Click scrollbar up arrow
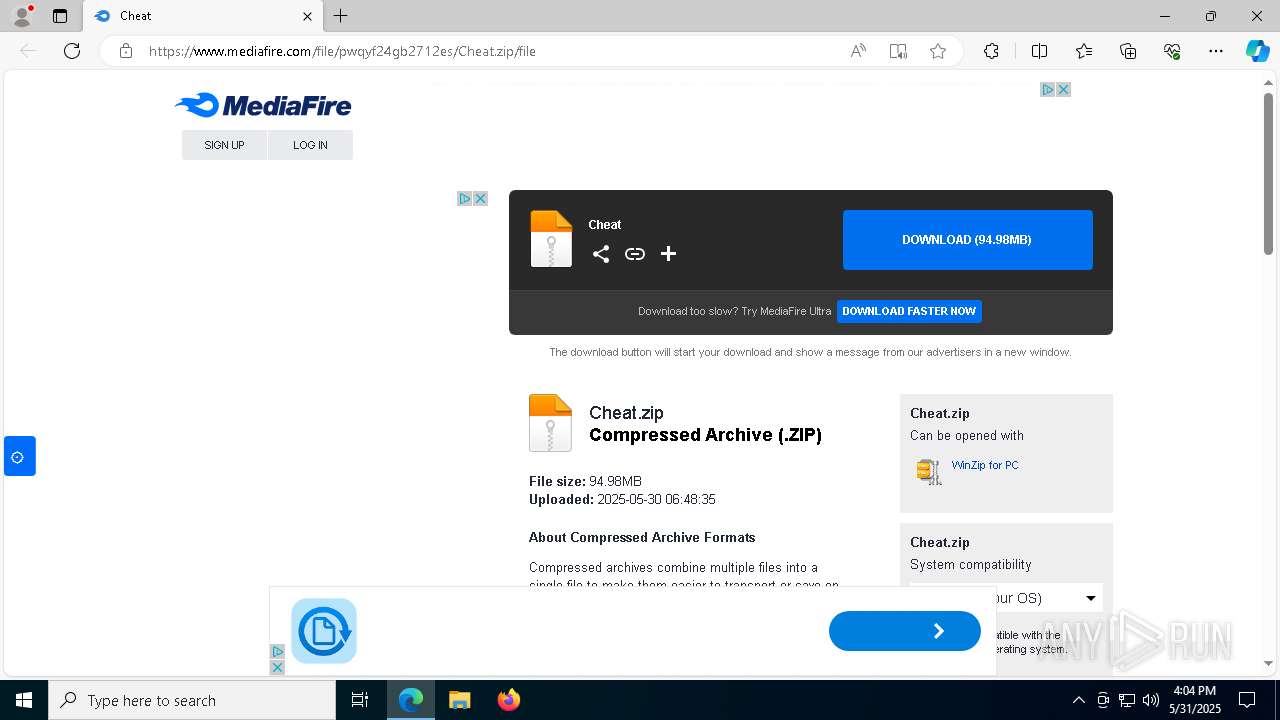This screenshot has height=720, width=1280. tap(1268, 83)
